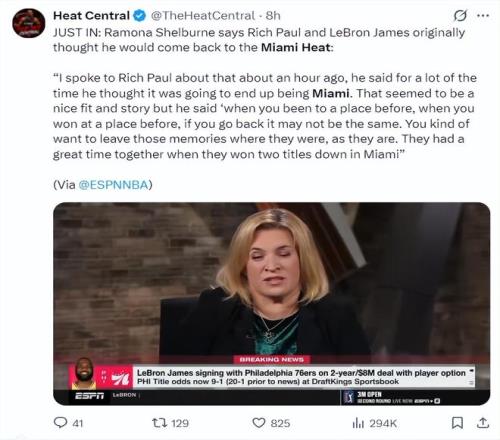This screenshot has height=440, width=500.
Task: Click the ESPN logo in video
Action: click(90, 396)
